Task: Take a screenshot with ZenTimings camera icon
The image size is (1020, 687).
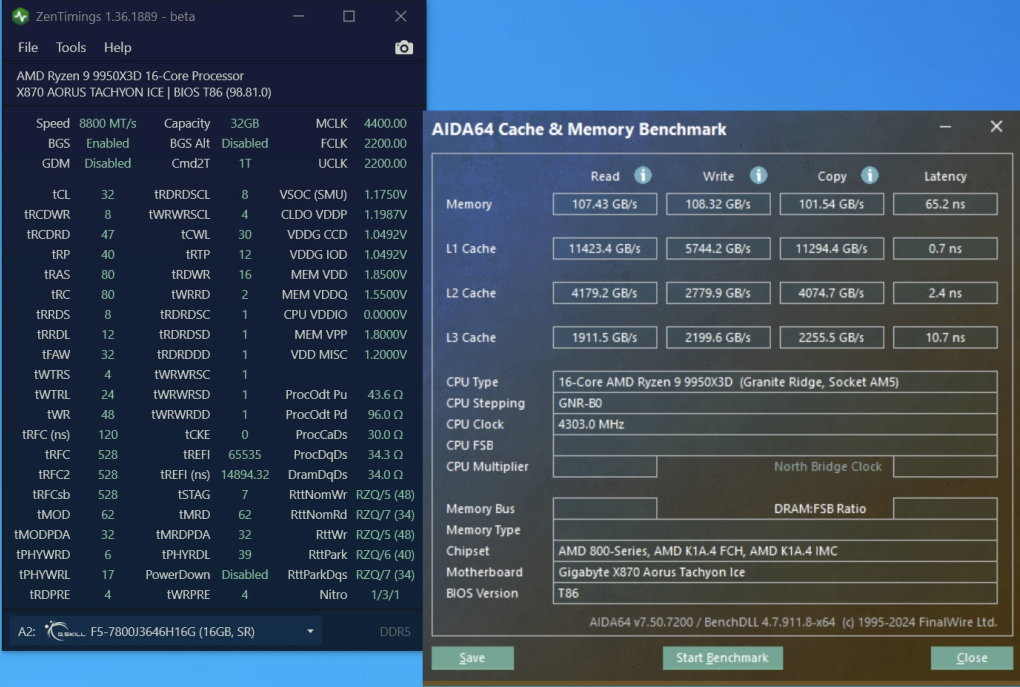Action: 404,47
